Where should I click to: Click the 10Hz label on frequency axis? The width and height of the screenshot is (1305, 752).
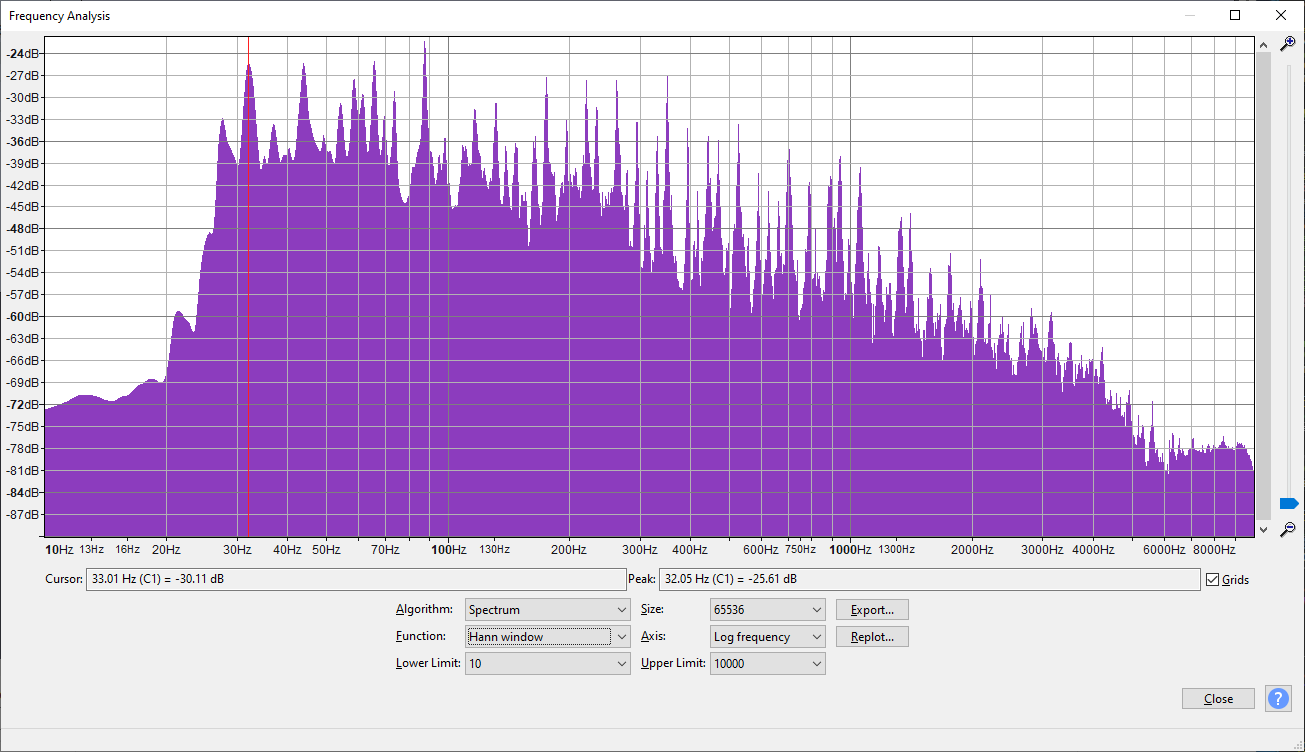pyautogui.click(x=59, y=549)
